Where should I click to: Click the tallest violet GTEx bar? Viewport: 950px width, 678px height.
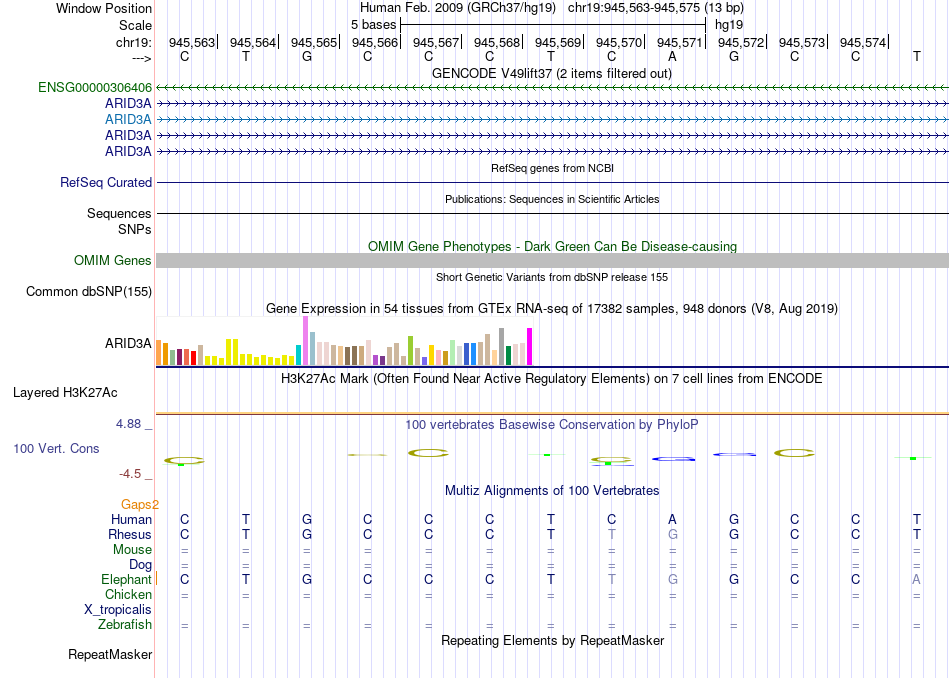(x=305, y=341)
